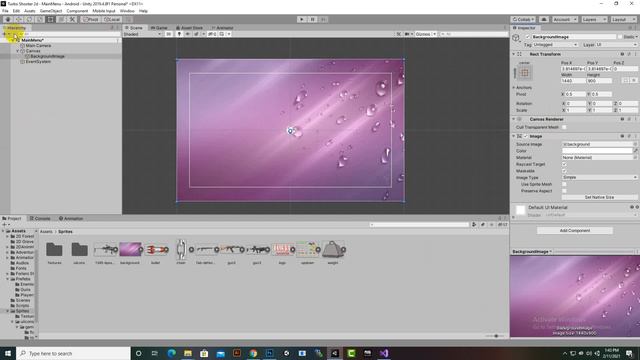Select the bullet sprite thumbnail
Image resolution: width=640 pixels, height=360 pixels.
pyautogui.click(x=156, y=249)
